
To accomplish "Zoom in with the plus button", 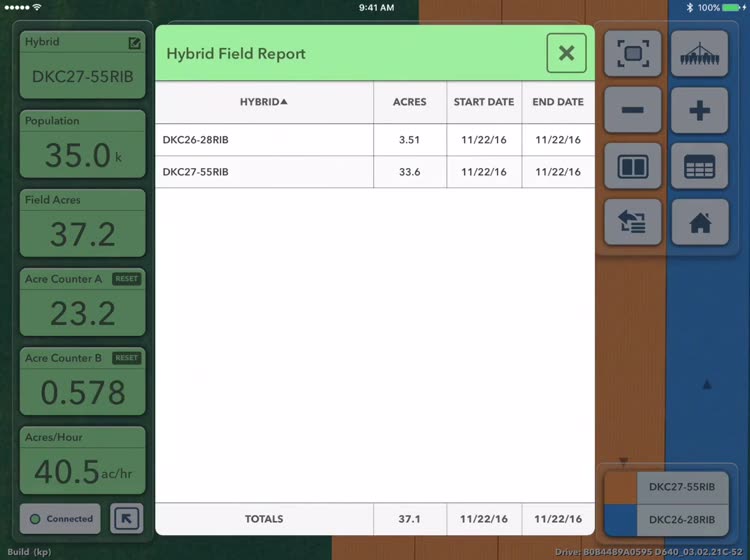I will (699, 110).
